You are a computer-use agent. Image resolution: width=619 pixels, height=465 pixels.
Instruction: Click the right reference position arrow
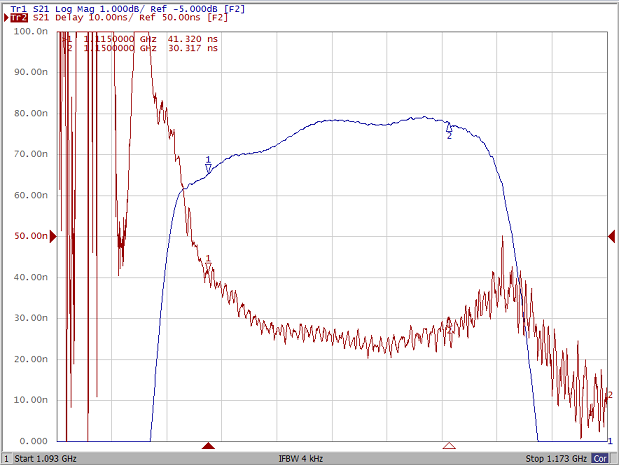click(x=611, y=236)
